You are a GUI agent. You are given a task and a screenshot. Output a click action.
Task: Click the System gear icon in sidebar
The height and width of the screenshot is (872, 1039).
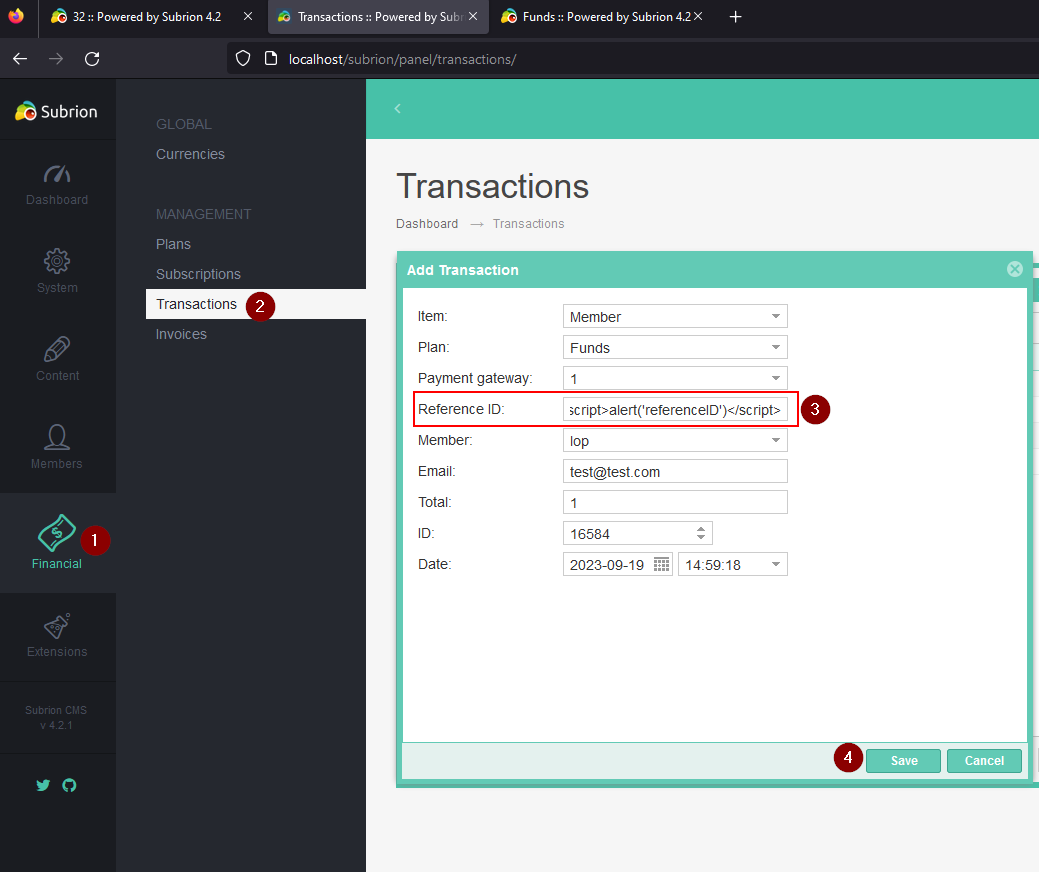(57, 268)
